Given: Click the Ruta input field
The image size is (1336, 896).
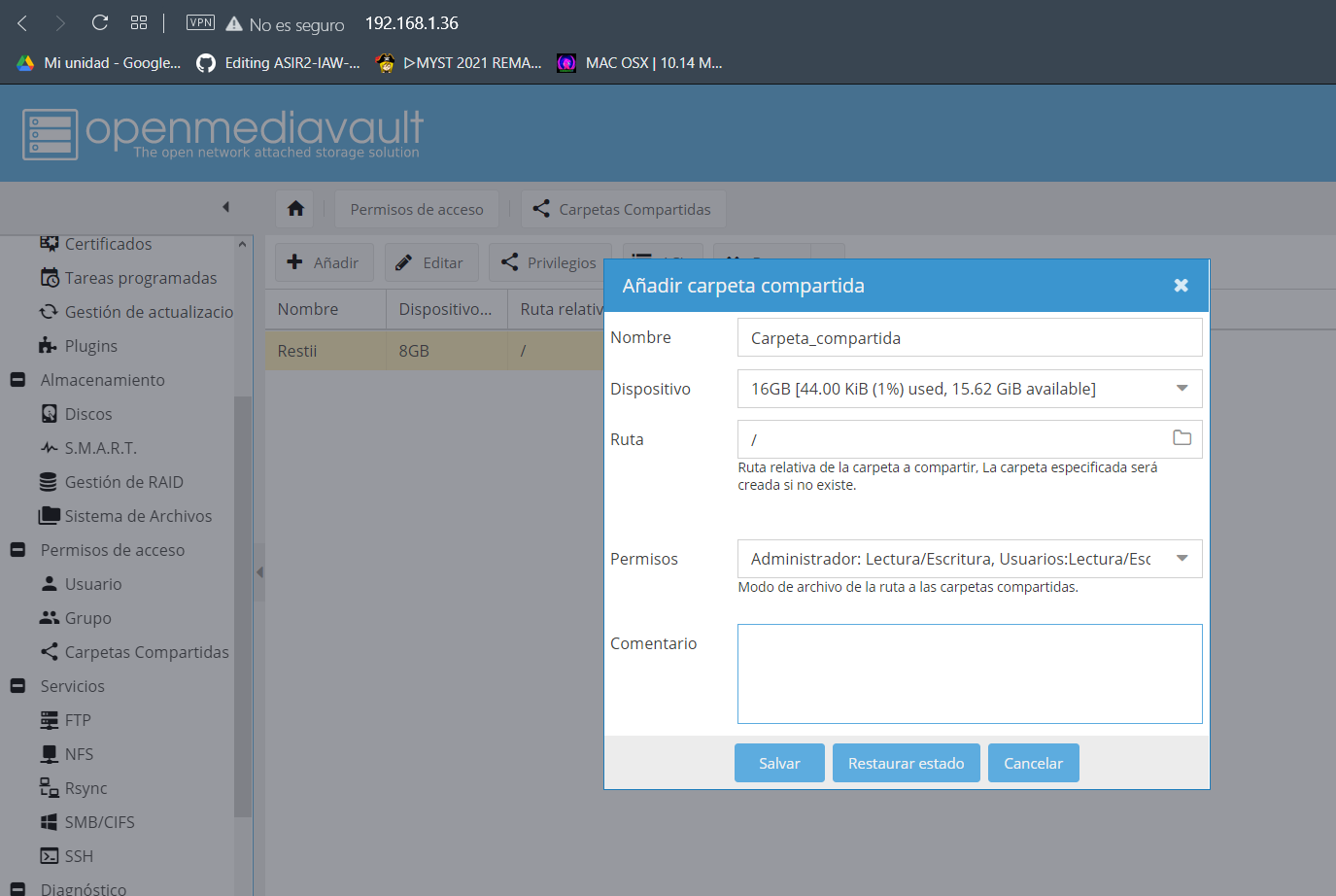Looking at the screenshot, I should 970,439.
